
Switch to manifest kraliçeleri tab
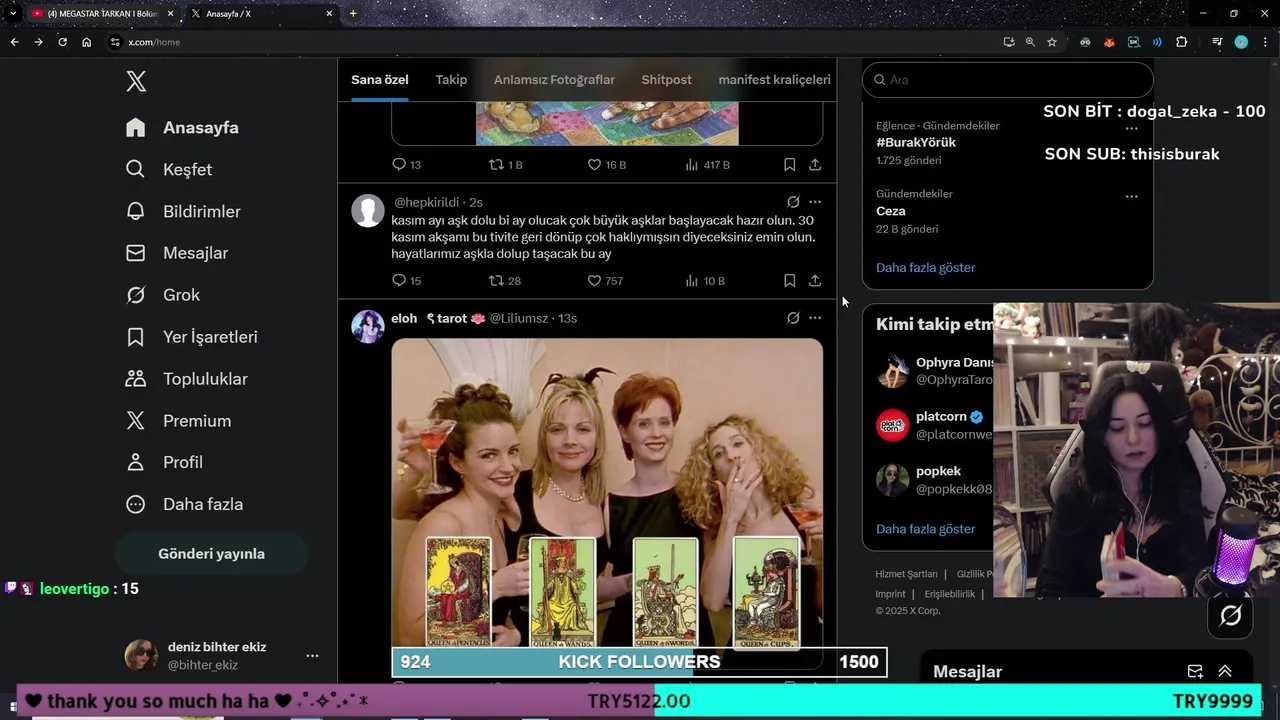775,80
